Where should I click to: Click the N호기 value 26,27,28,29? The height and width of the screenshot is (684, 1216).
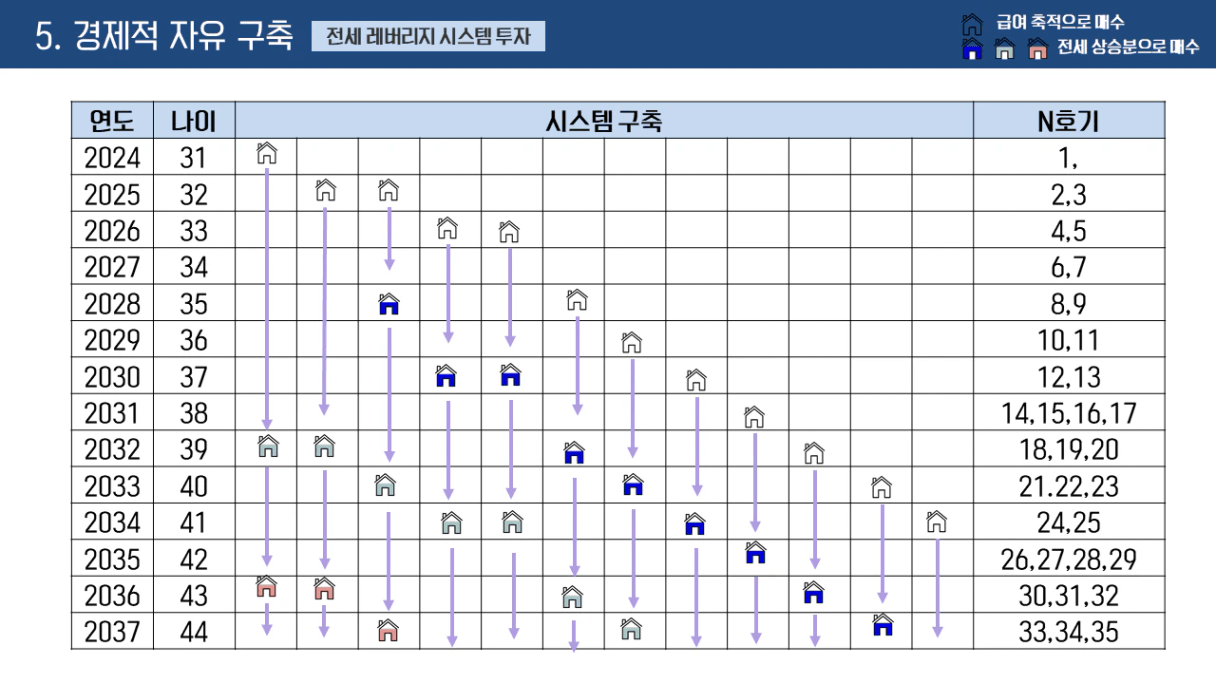pos(1069,559)
